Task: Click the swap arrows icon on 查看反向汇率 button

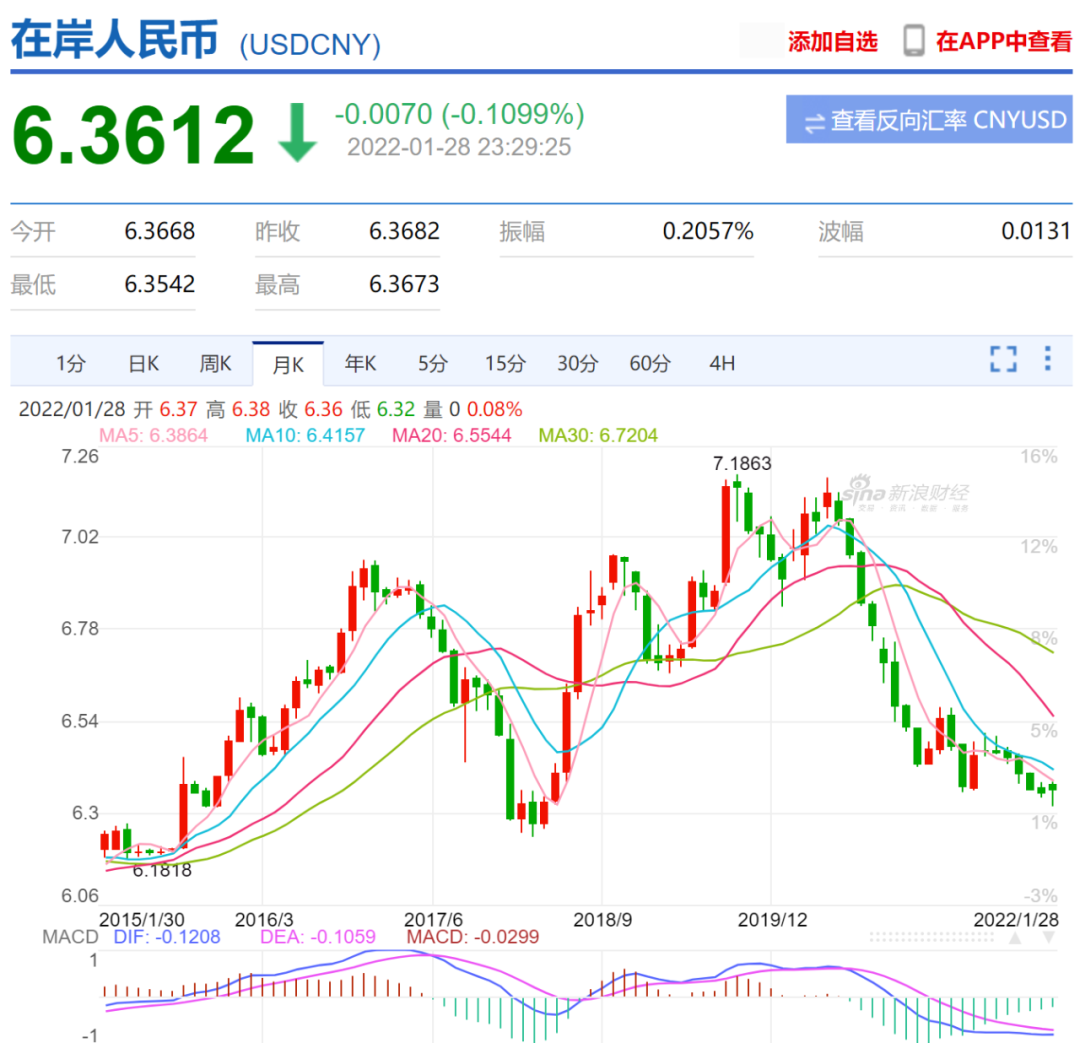Action: pos(815,123)
